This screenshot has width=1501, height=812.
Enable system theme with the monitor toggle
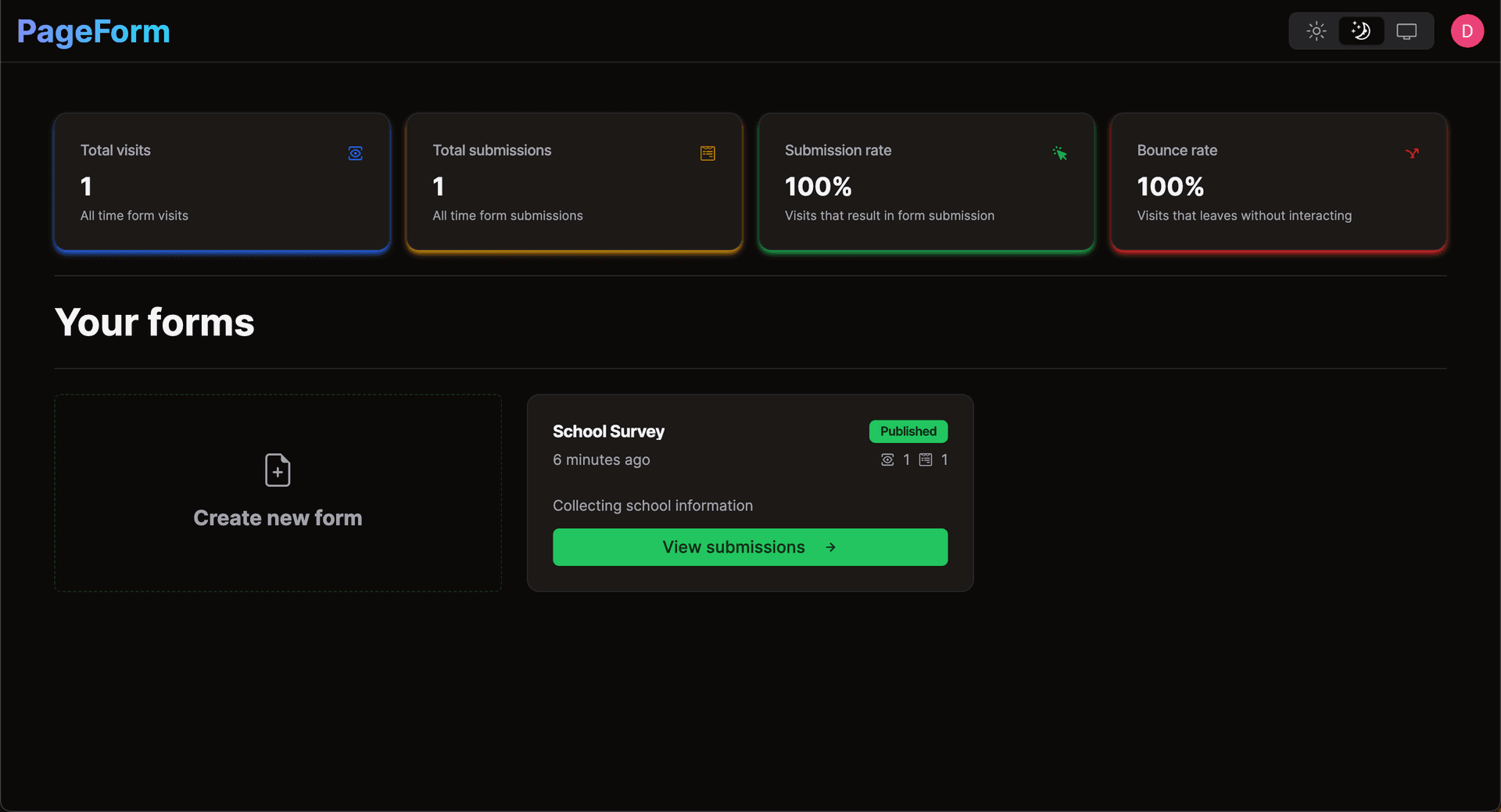pyautogui.click(x=1407, y=30)
